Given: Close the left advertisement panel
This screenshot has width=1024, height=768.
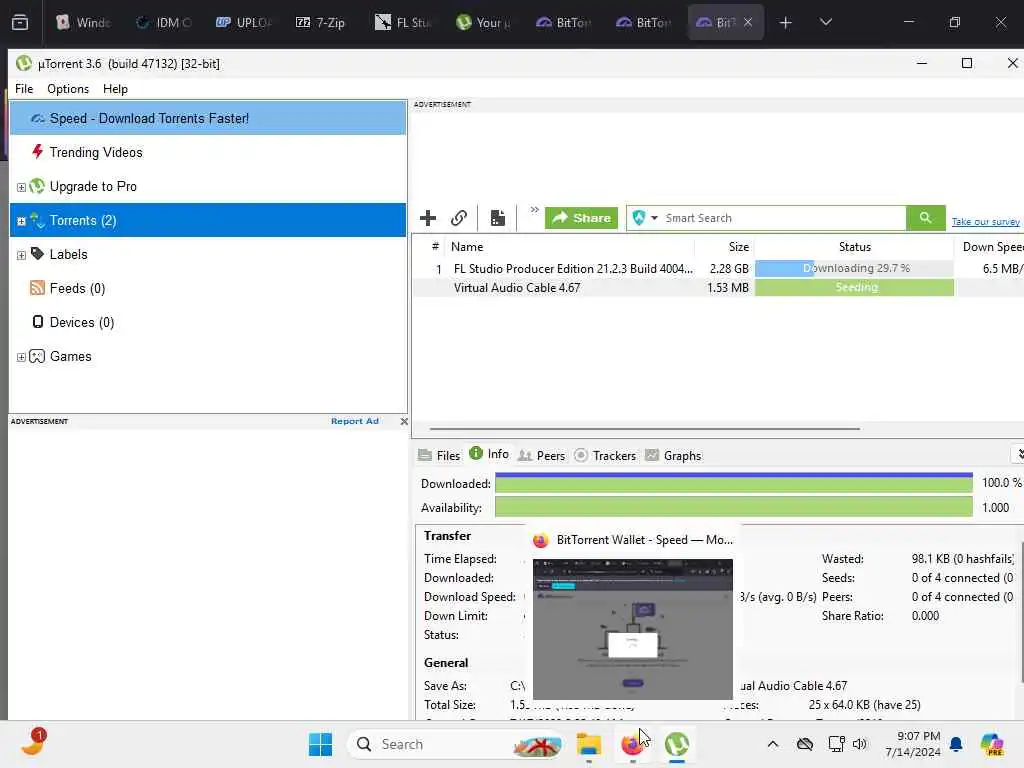Looking at the screenshot, I should [404, 421].
